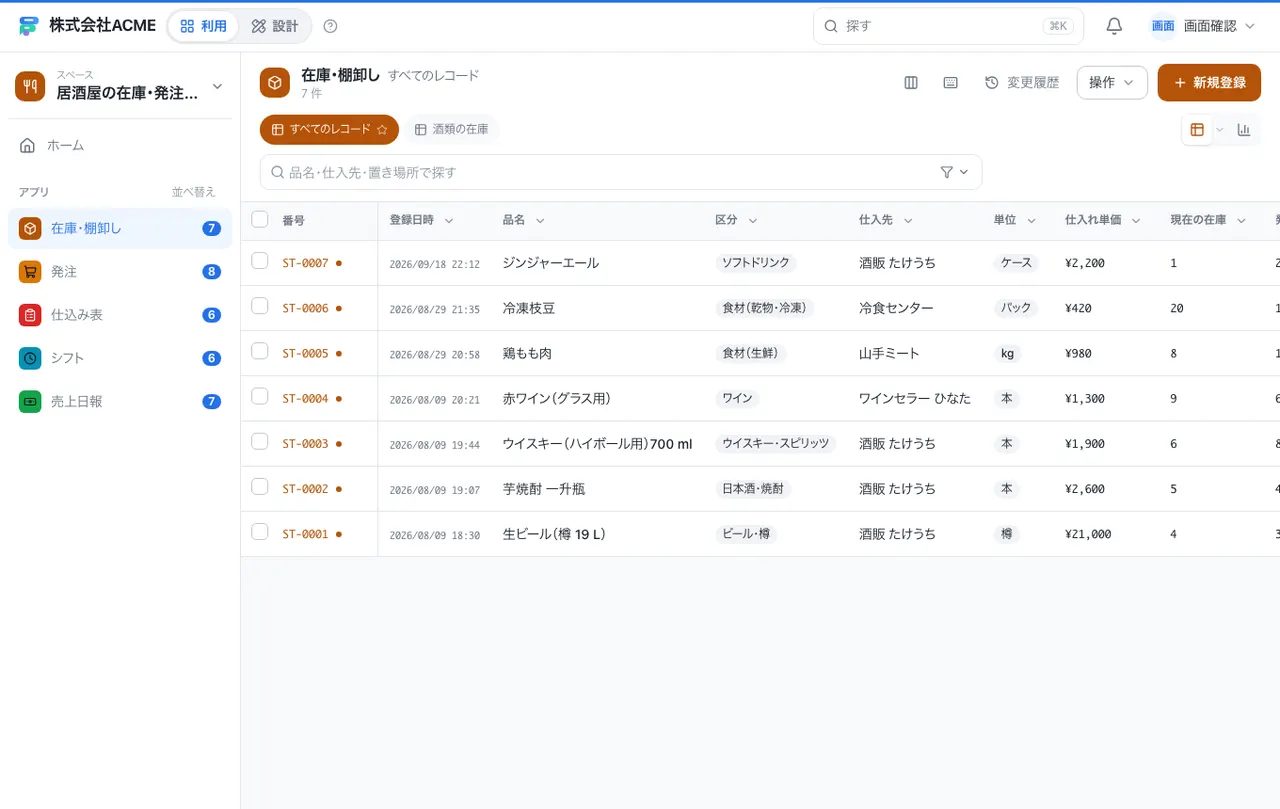Click the 画面 badge icon next to 画面確認
Image resolution: width=1280 pixels, height=809 pixels.
point(1163,26)
